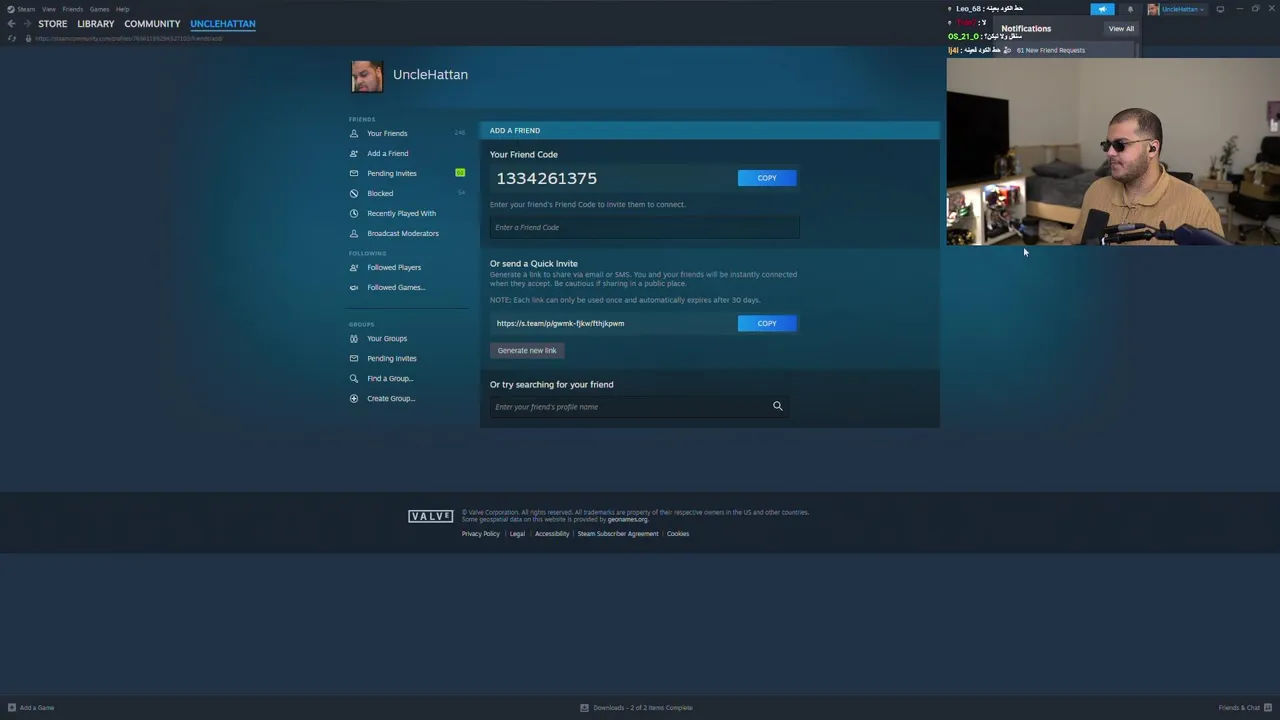Copy the friend code 1334261375
The width and height of the screenshot is (1280, 720).
pyautogui.click(x=767, y=178)
